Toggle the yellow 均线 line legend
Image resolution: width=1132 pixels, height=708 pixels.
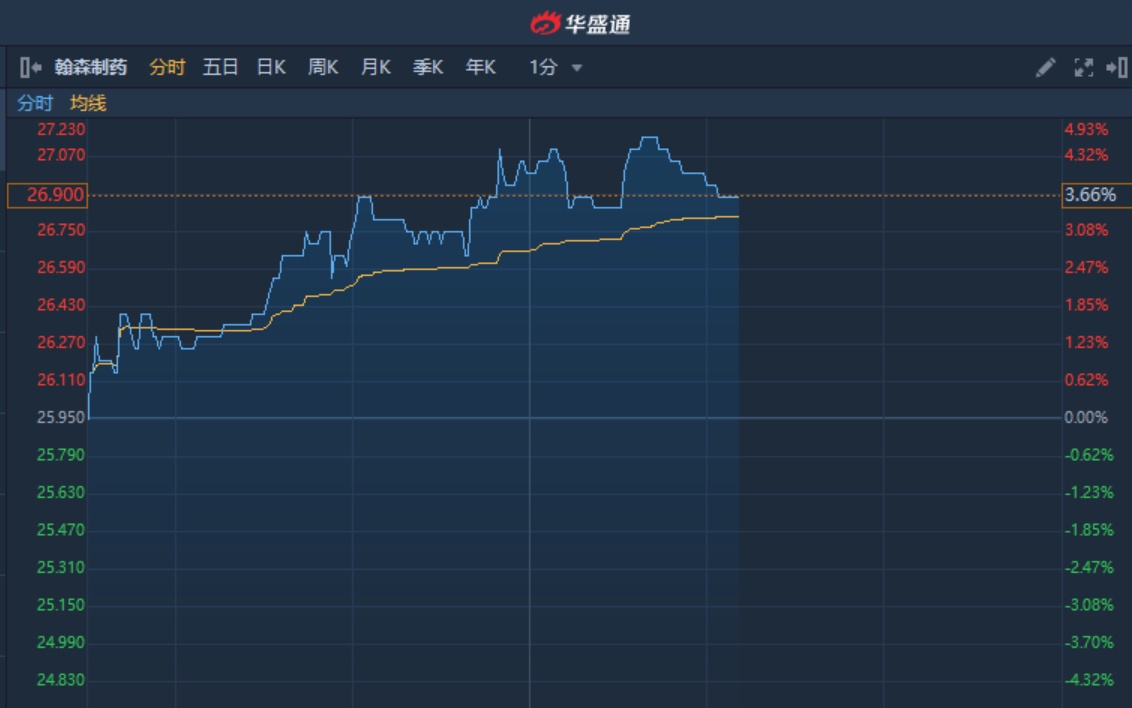(88, 103)
